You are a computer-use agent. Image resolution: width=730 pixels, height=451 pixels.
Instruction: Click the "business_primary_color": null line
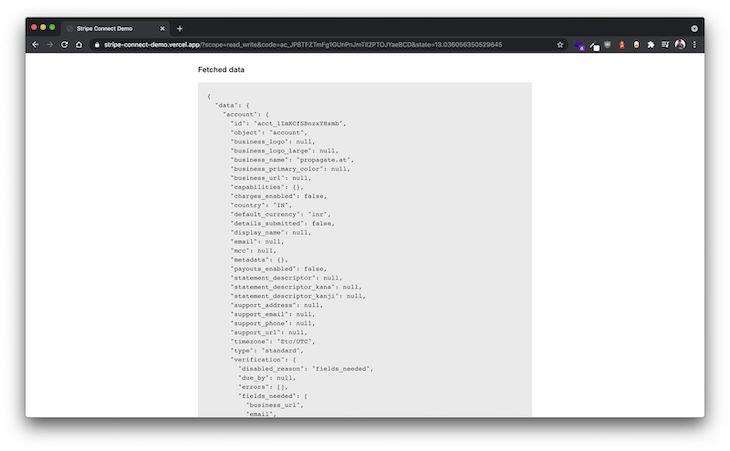[x=290, y=169]
